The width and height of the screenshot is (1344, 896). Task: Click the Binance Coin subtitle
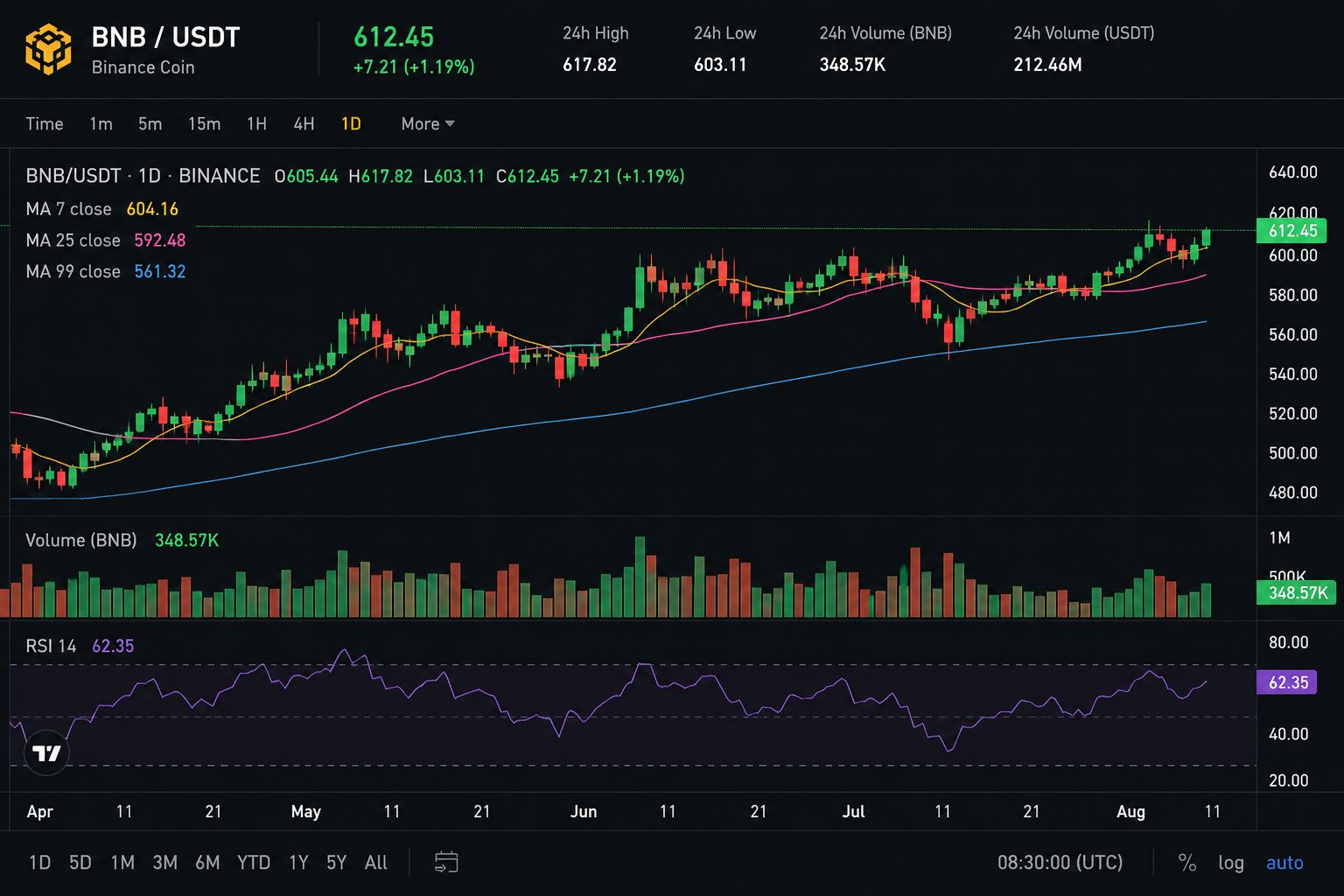click(143, 67)
